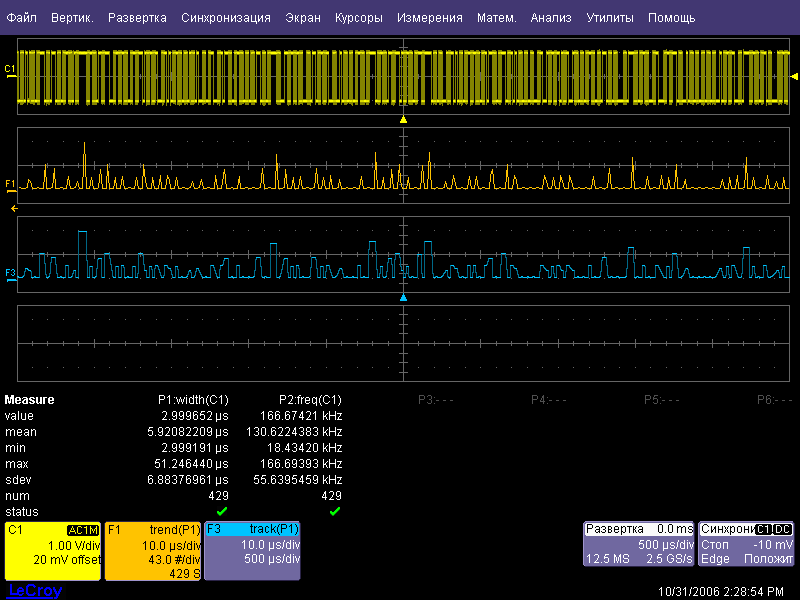Expand the Курсоры menu in the menu bar
800x600 pixels.
point(358,18)
